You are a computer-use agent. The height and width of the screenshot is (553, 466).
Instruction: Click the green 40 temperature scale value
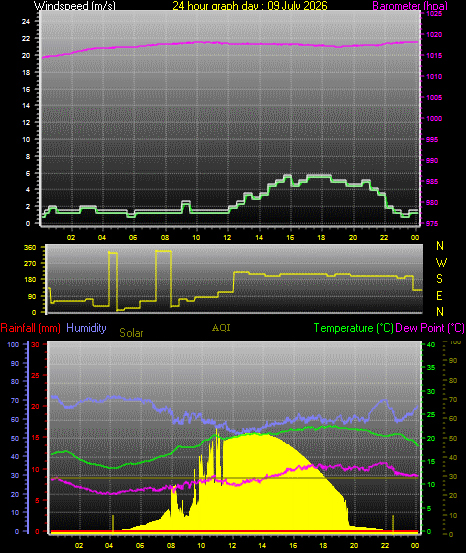point(431,345)
